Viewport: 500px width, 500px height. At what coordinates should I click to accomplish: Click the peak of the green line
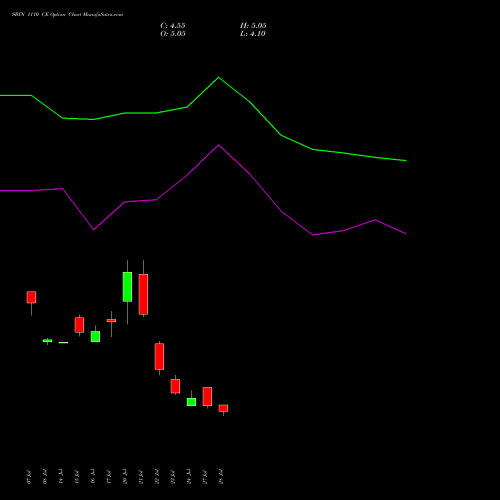[x=219, y=77]
